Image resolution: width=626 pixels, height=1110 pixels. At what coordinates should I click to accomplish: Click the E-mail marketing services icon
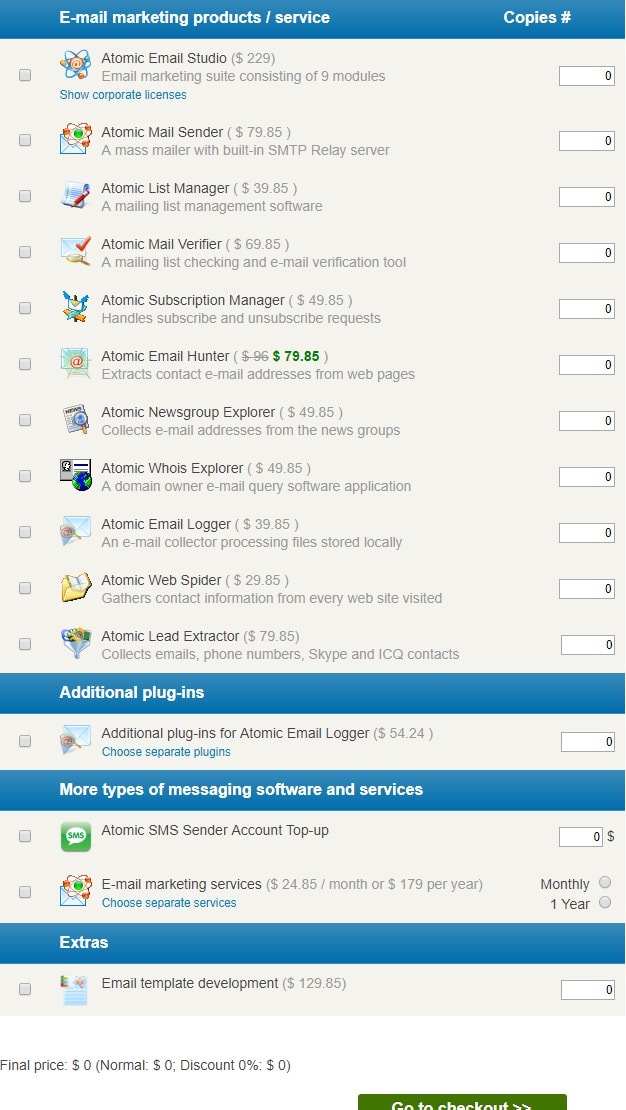click(x=75, y=891)
